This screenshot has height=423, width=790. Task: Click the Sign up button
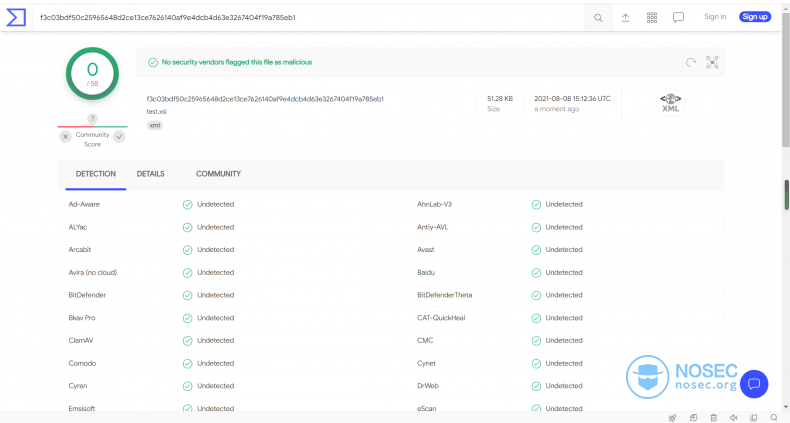[755, 17]
